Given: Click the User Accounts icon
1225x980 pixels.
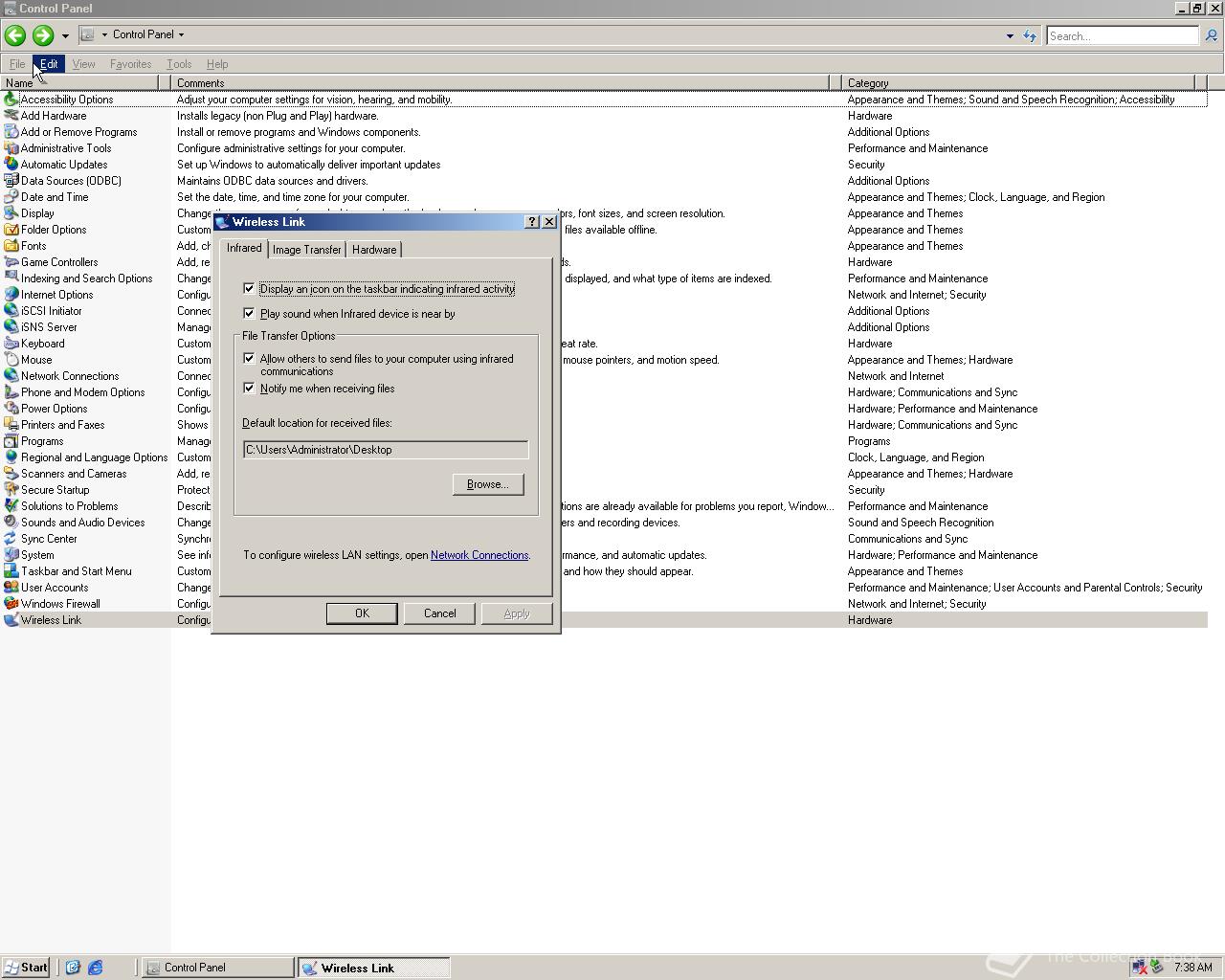Looking at the screenshot, I should click(11, 588).
